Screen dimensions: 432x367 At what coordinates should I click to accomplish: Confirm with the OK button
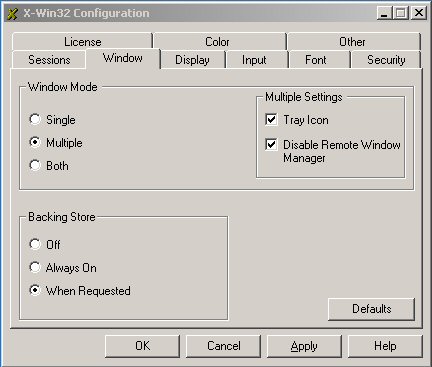coord(142,346)
